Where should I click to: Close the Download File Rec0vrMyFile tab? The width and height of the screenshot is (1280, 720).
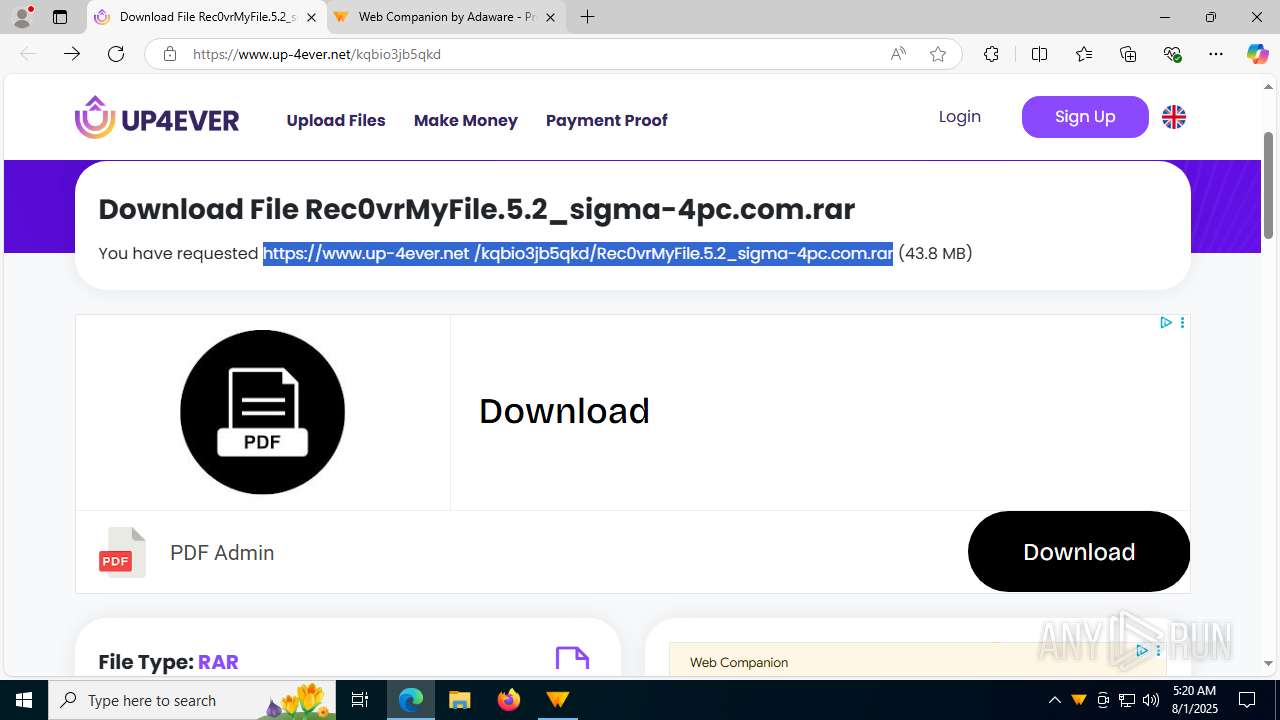point(311,17)
